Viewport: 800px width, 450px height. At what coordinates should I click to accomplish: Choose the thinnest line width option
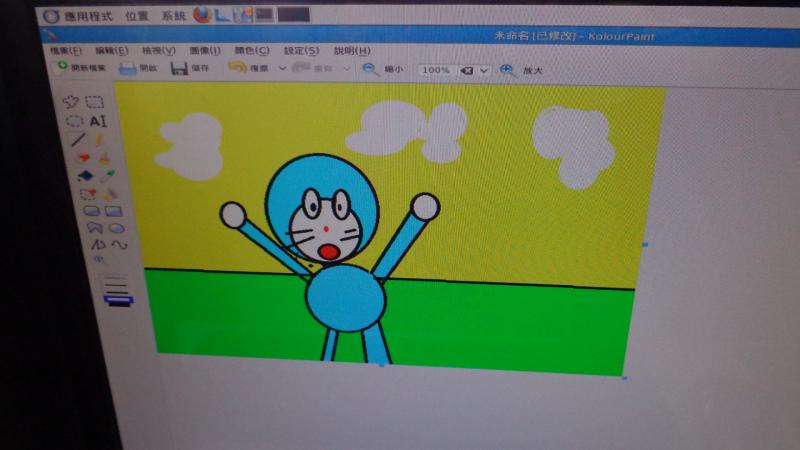pos(115,278)
